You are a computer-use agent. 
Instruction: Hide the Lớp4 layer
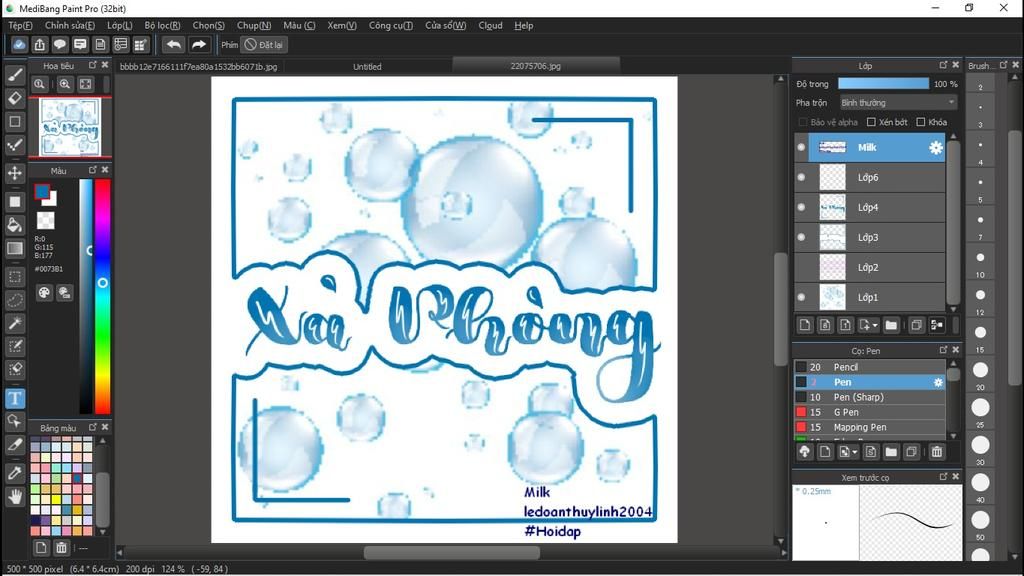pos(801,207)
